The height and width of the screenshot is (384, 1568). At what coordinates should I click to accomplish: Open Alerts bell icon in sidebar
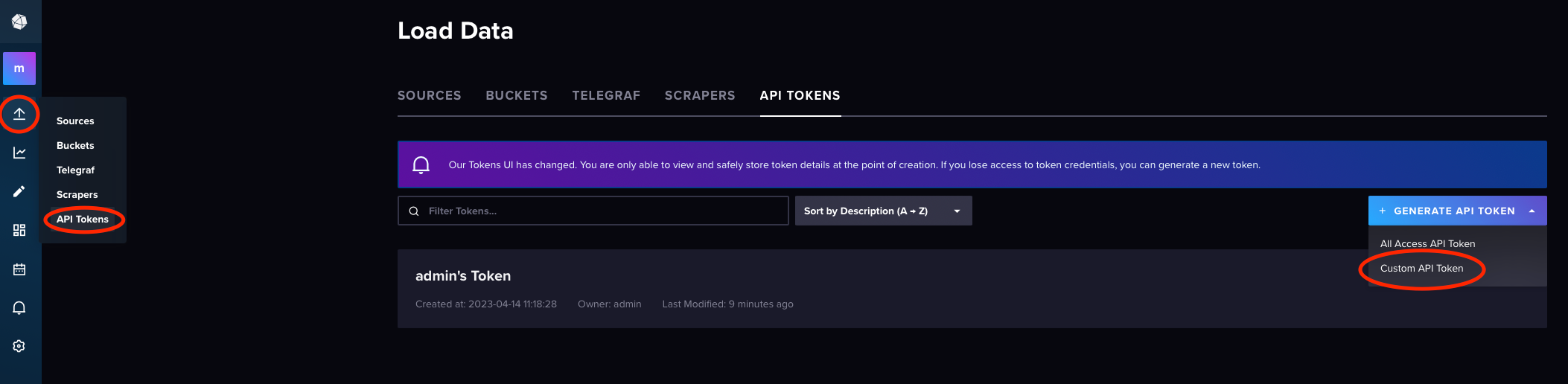[19, 307]
